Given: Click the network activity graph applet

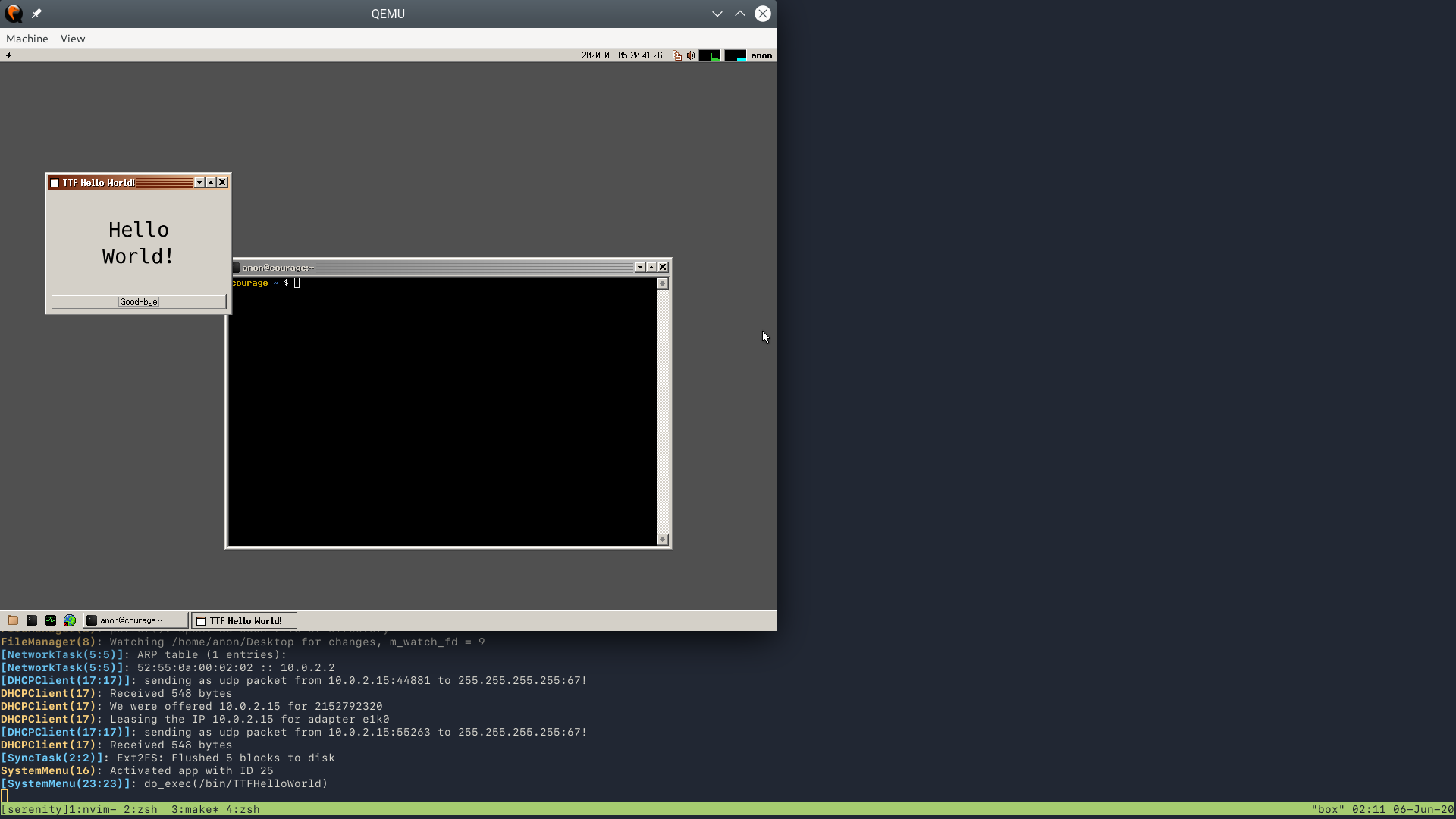Looking at the screenshot, I should click(x=735, y=55).
